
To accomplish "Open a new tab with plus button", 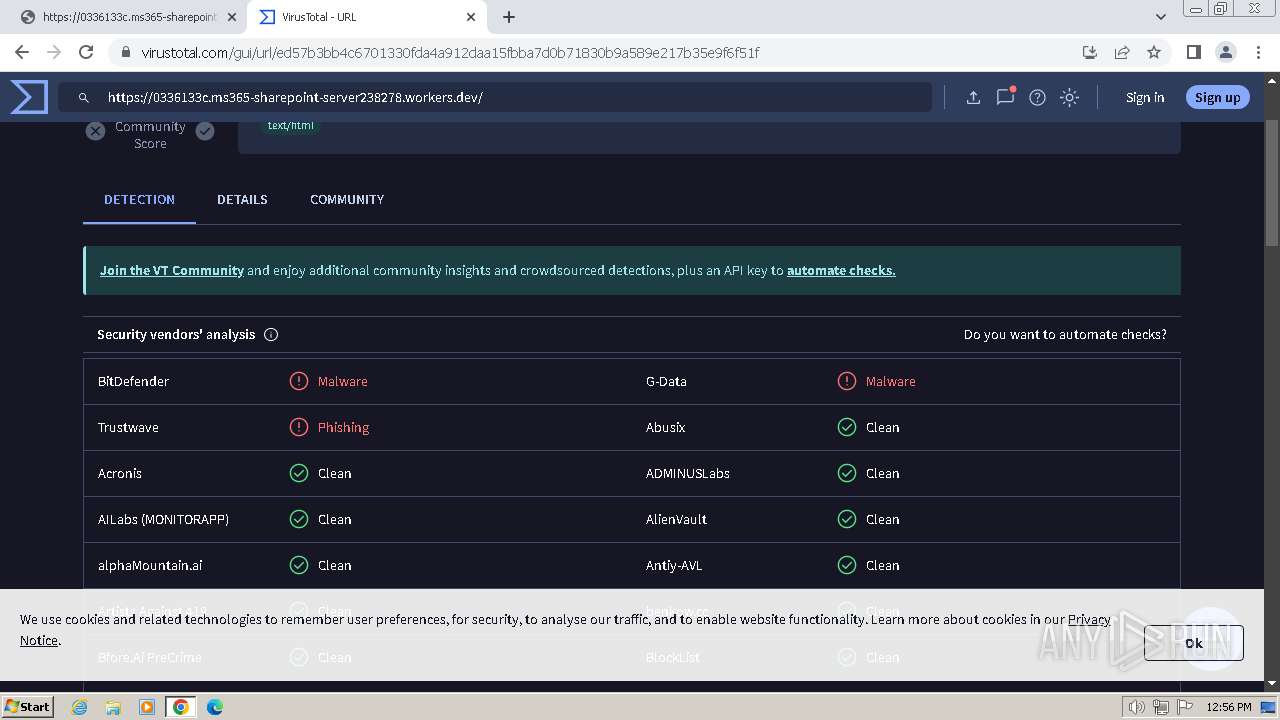I will click(509, 17).
